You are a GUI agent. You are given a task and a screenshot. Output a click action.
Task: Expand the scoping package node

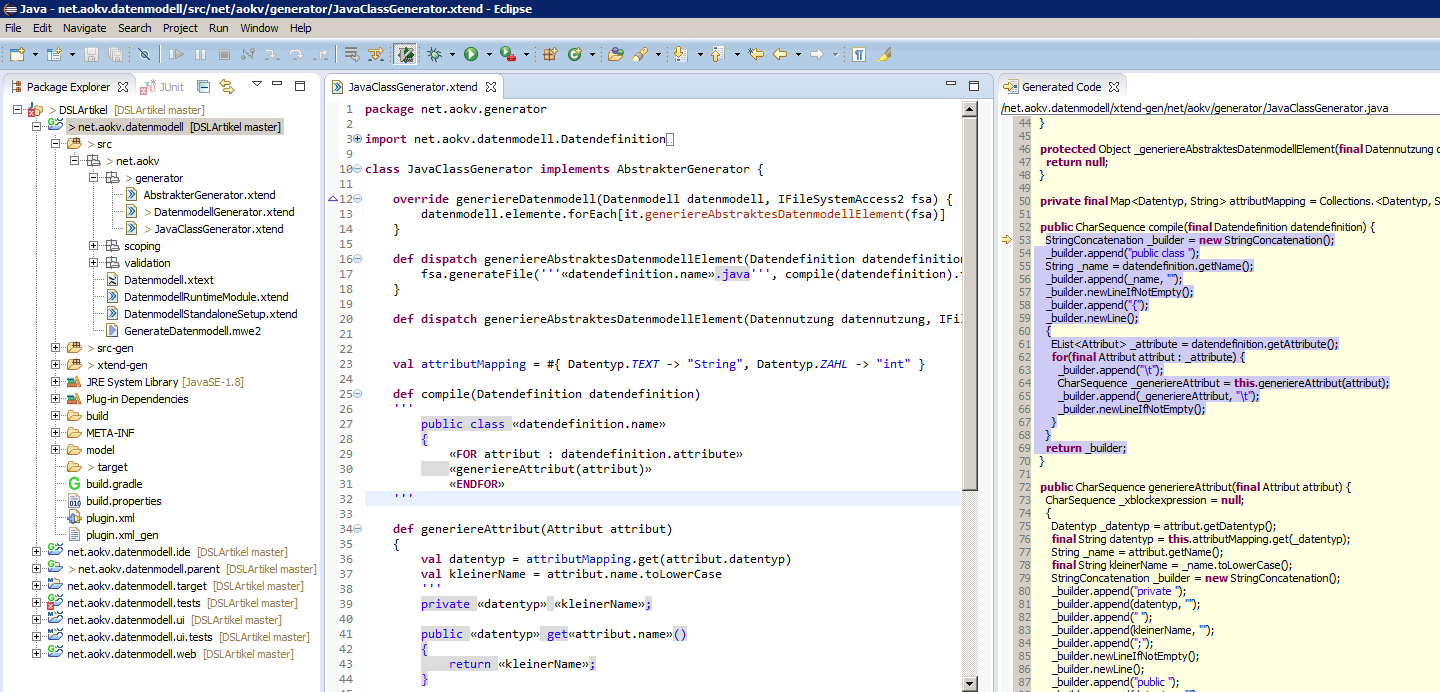[94, 246]
